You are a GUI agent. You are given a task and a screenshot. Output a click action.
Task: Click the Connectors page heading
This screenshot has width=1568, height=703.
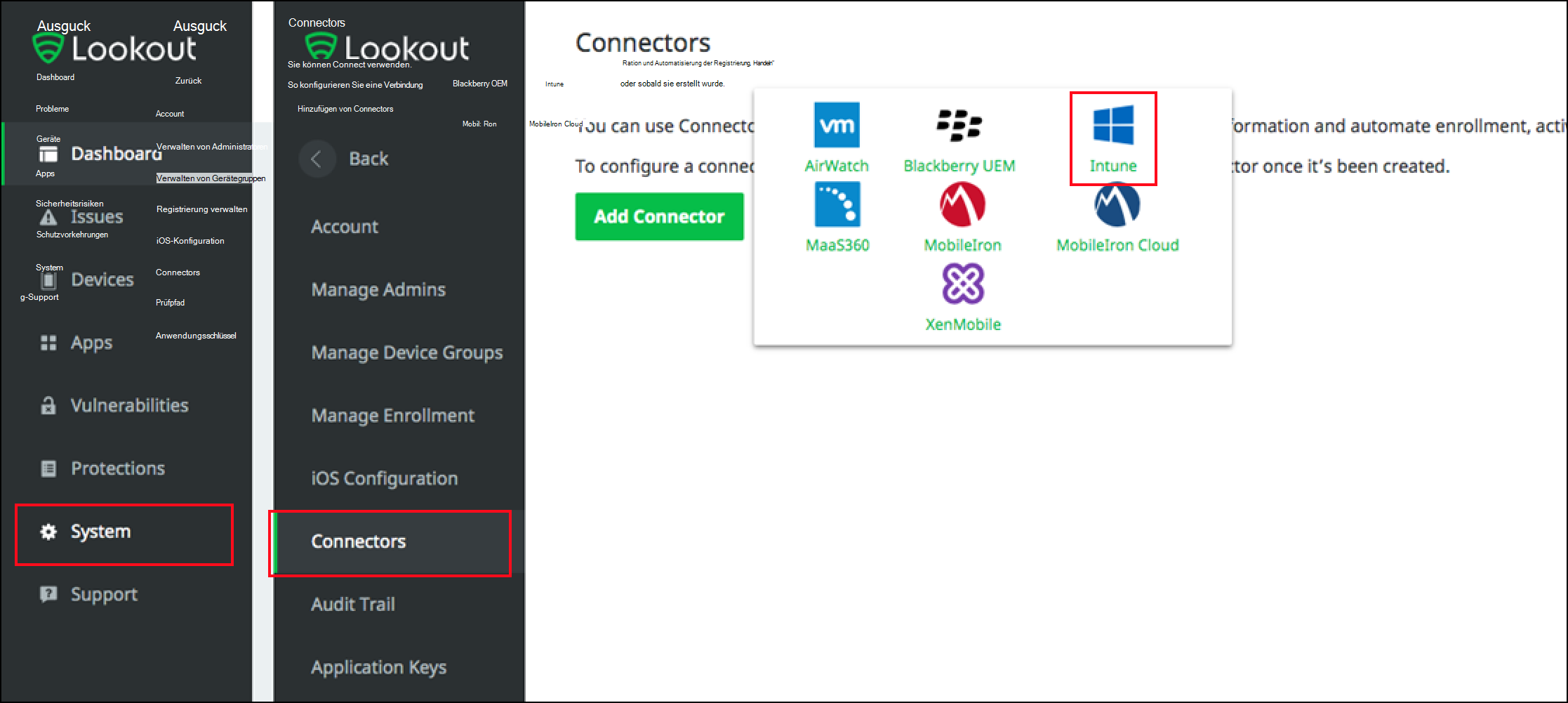click(x=643, y=43)
